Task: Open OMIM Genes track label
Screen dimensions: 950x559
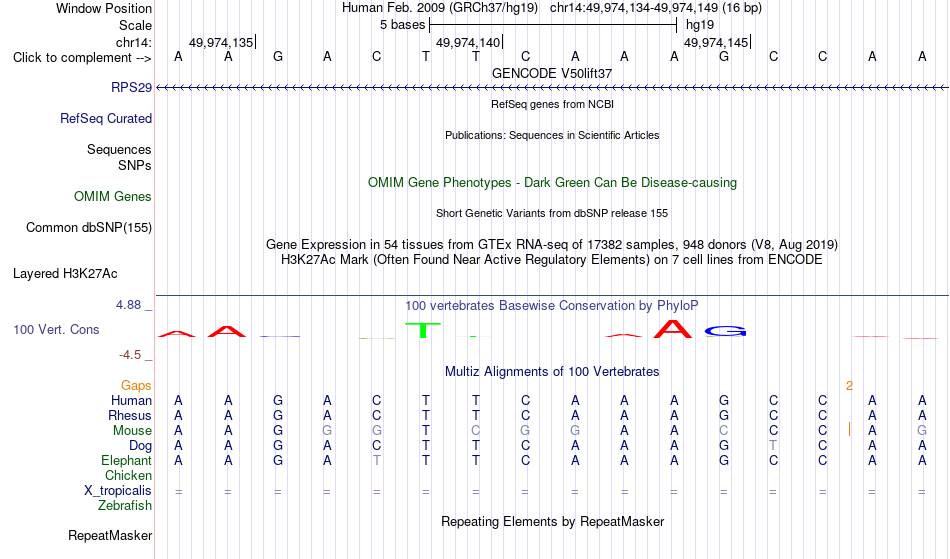Action: (112, 197)
